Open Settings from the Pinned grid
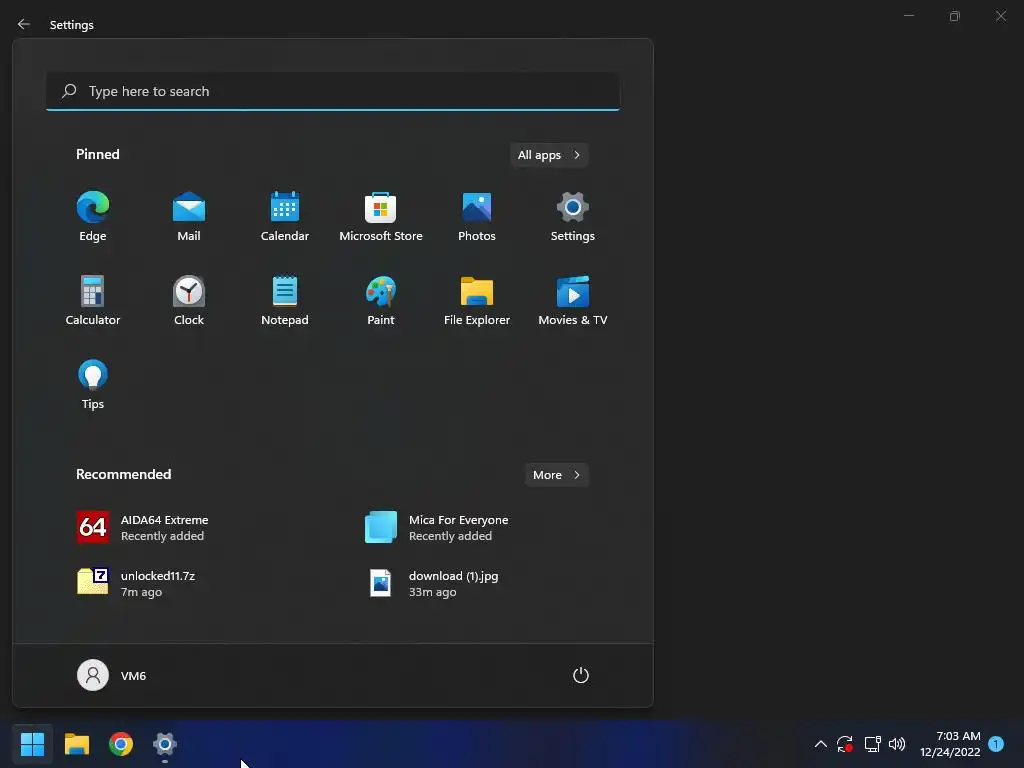Screen dimensions: 1024x768 point(573,217)
